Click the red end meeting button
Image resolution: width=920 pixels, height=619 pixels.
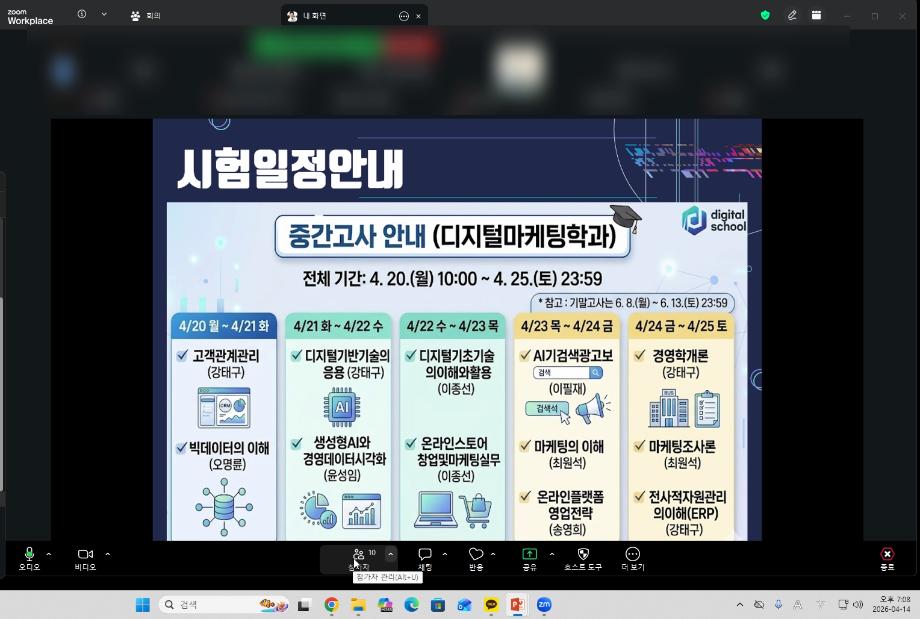pos(887,557)
